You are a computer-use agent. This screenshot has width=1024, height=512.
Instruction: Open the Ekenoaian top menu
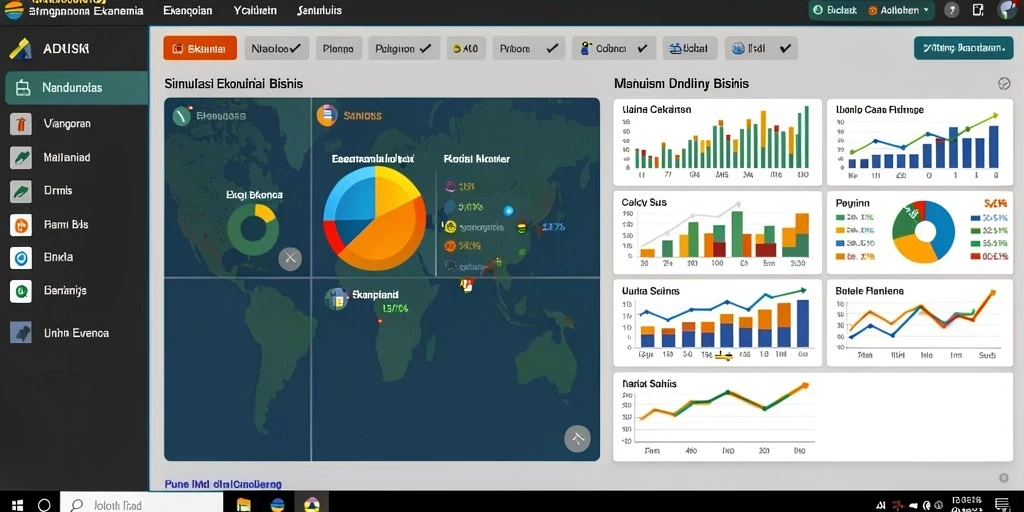[187, 10]
